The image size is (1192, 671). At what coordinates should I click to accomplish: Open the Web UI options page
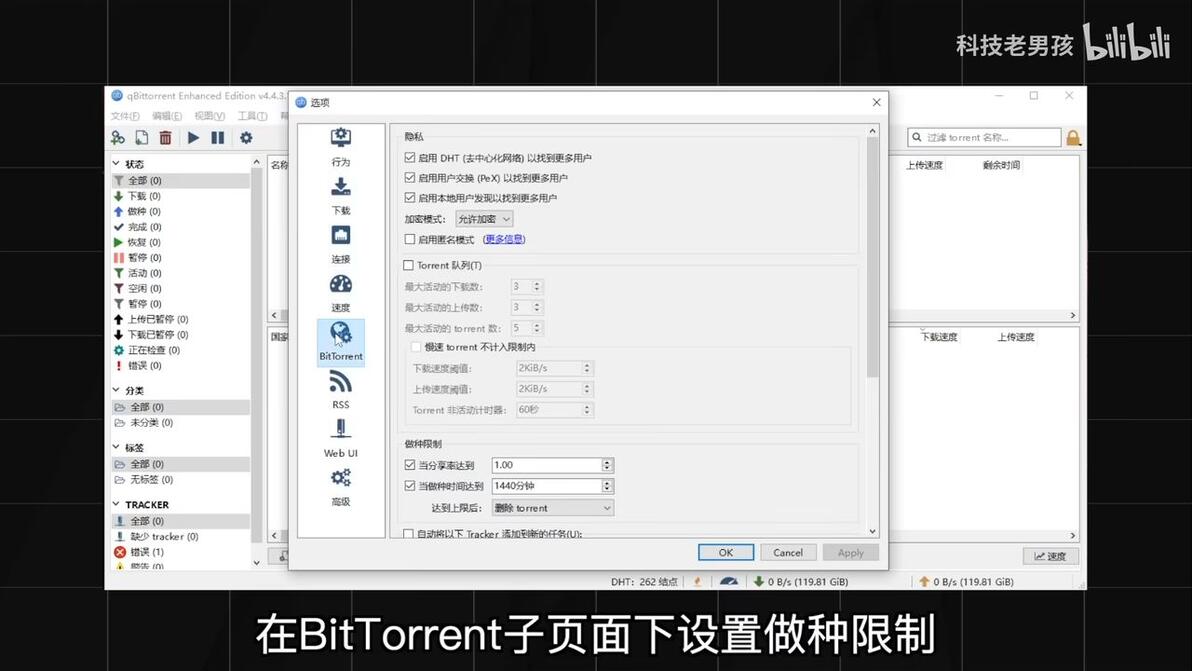(341, 439)
